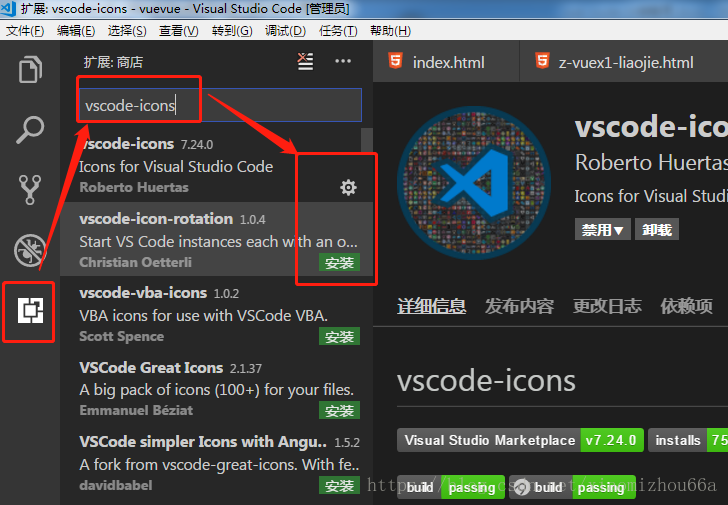Open the 禁用 disable dropdown

tap(602, 229)
